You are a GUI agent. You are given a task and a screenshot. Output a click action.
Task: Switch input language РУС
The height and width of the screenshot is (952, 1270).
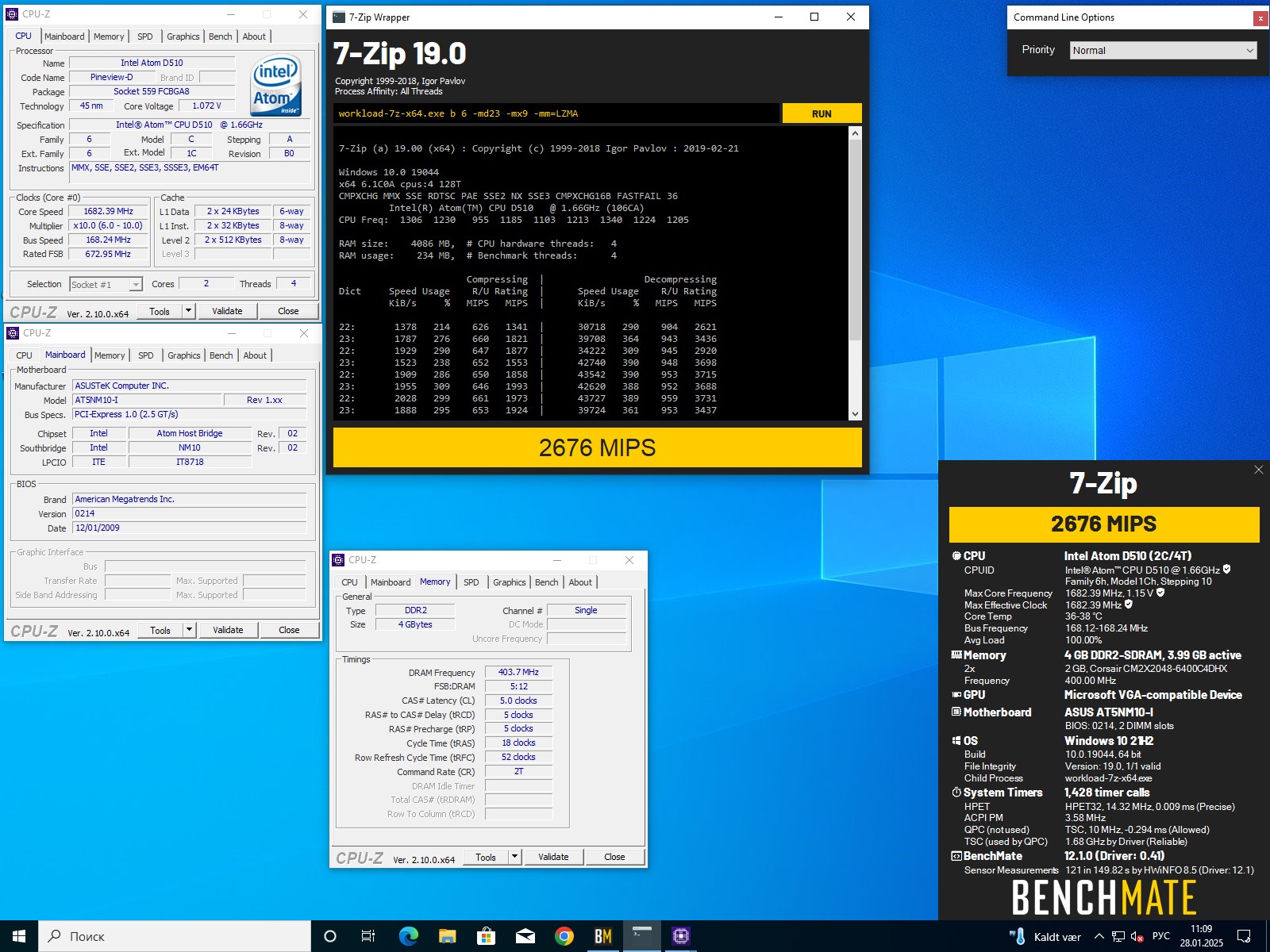(1160, 937)
